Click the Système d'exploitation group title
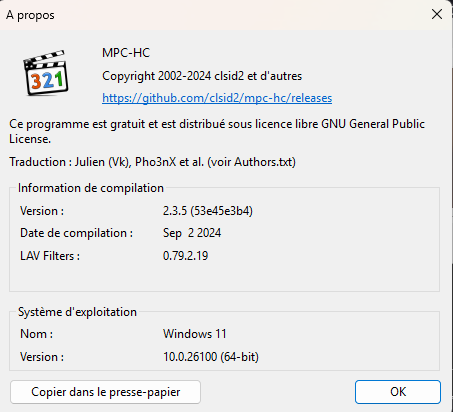This screenshot has height=412, width=453. [x=77, y=312]
